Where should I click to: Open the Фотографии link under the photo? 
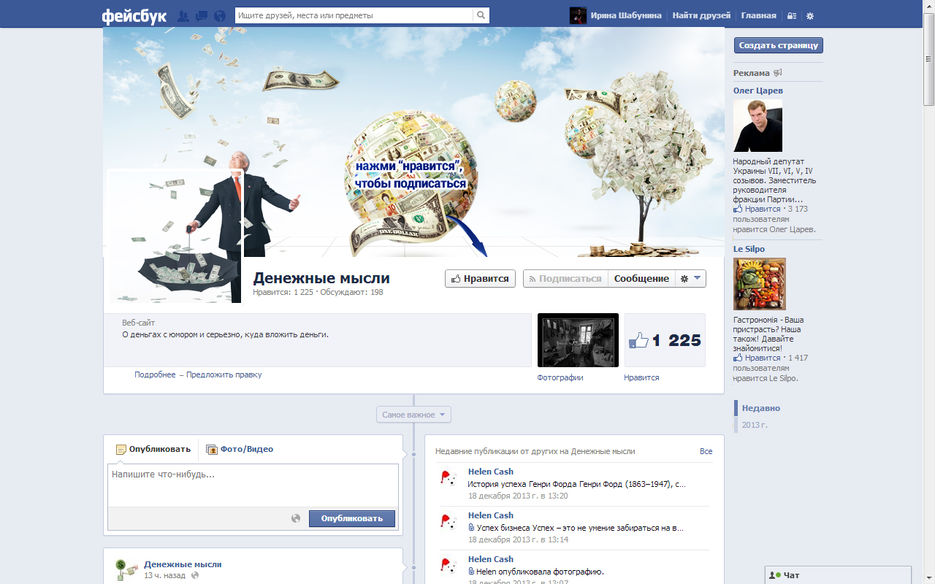[x=560, y=378]
